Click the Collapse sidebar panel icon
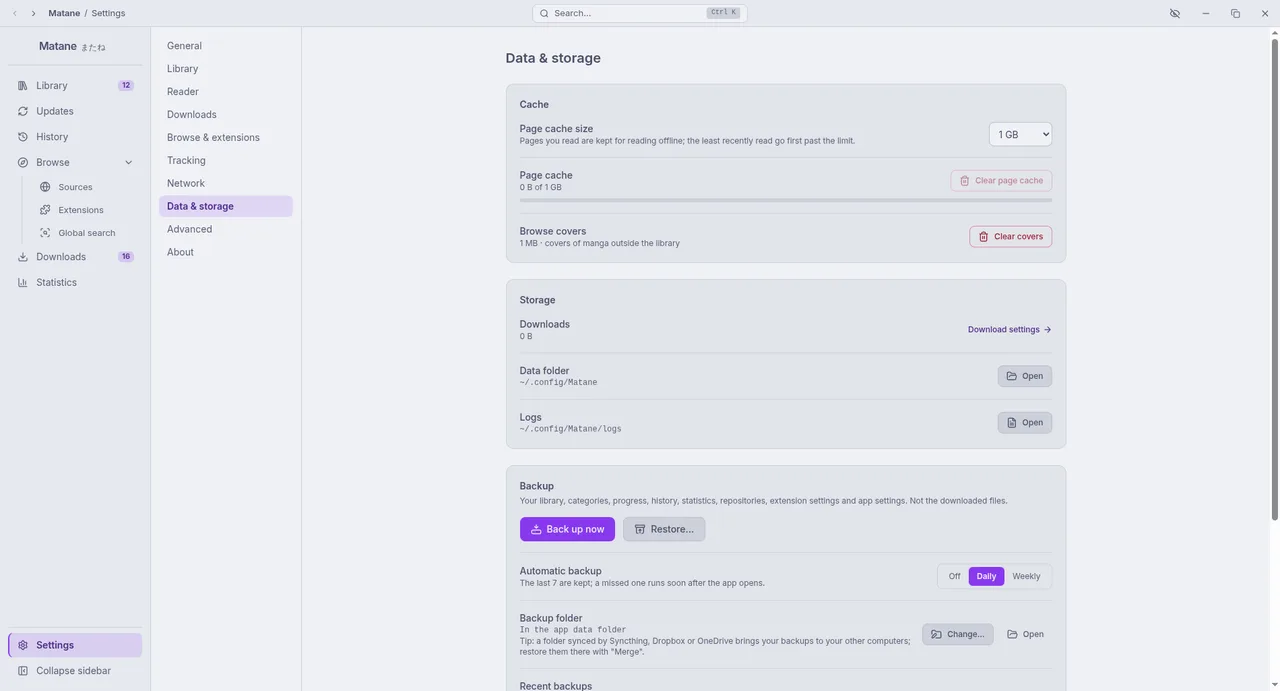This screenshot has width=1280, height=691. click(x=23, y=671)
